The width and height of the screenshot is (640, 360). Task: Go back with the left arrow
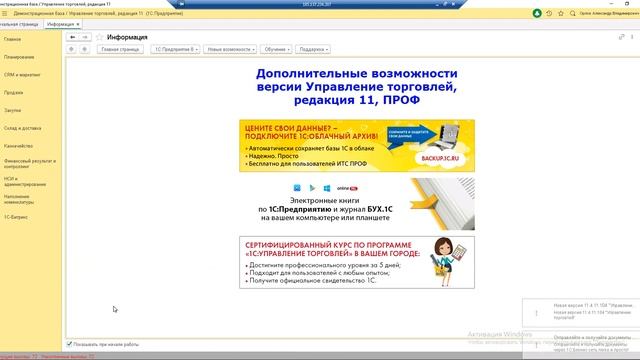(x=73, y=37)
